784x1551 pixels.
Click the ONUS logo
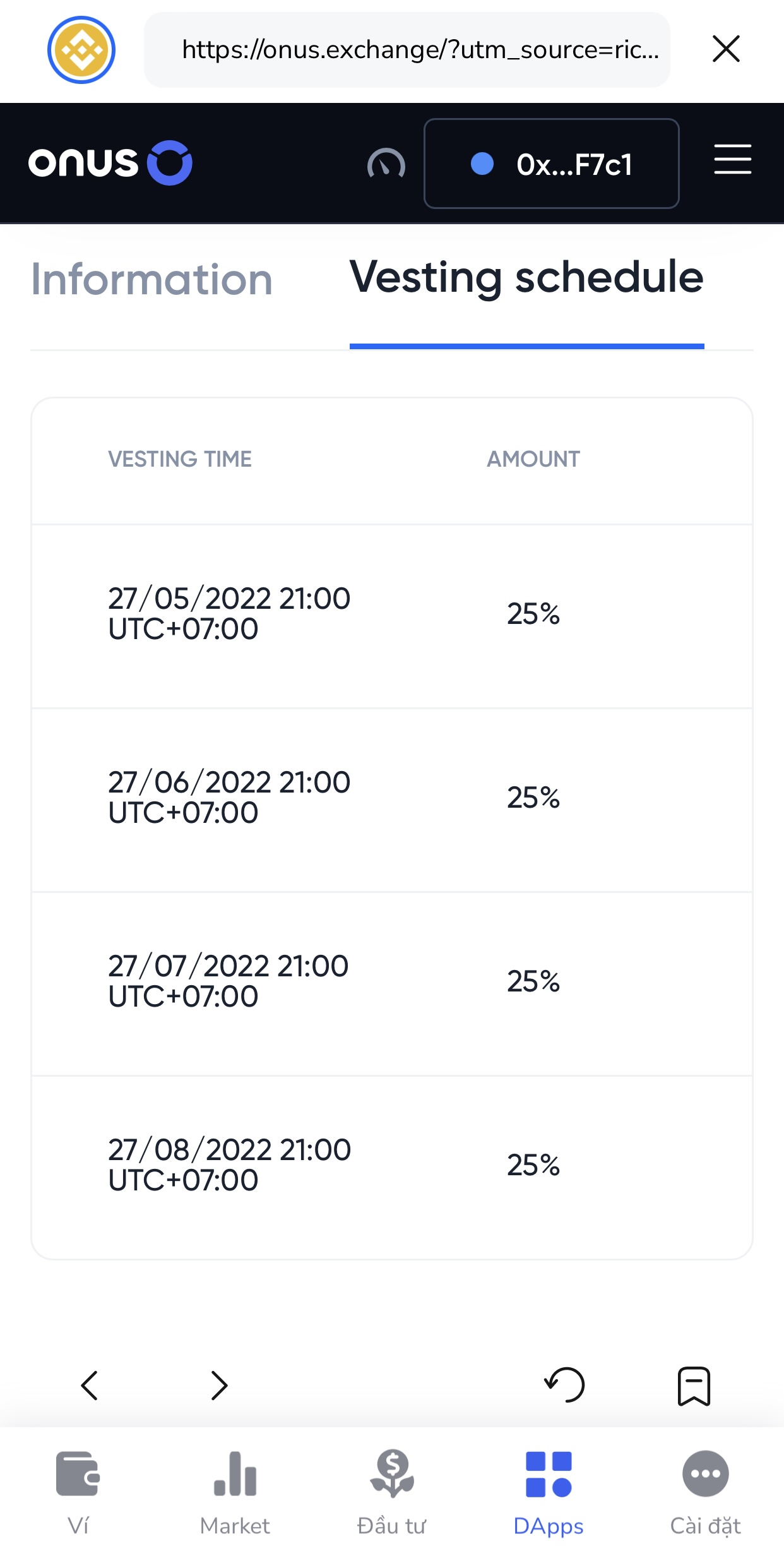[110, 163]
